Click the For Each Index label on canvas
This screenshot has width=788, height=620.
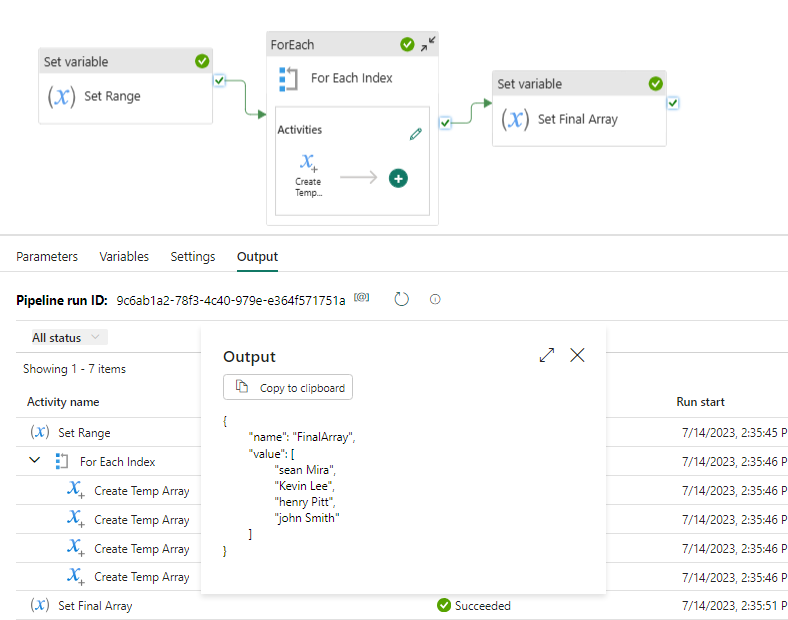352,78
